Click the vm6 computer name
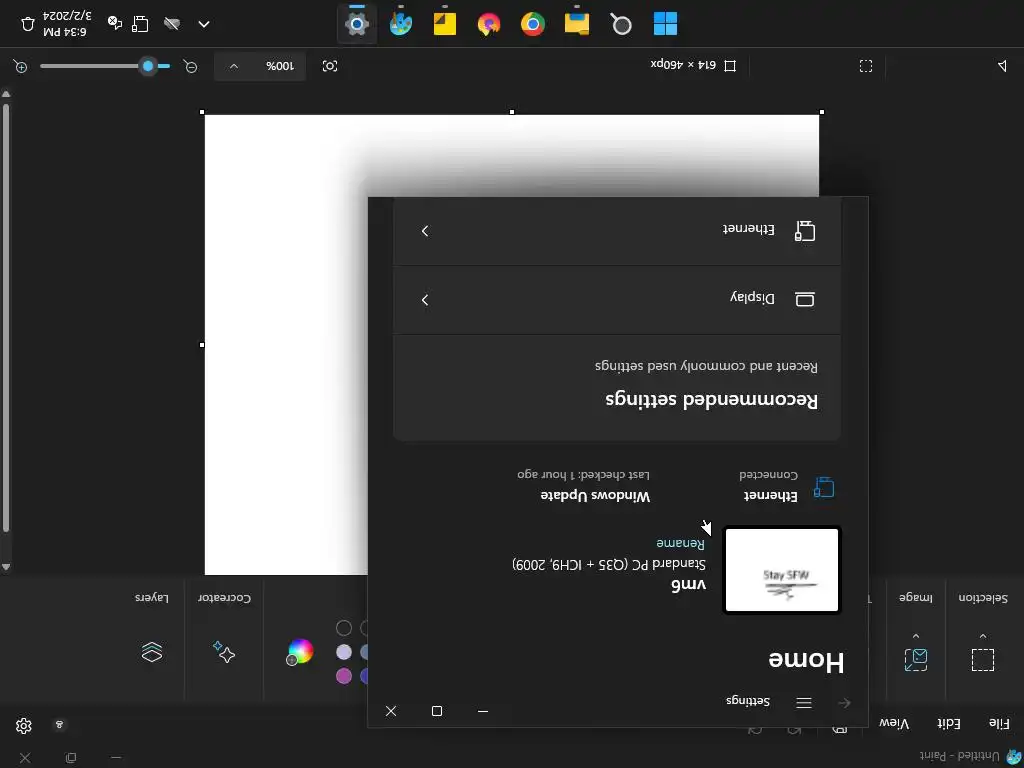Viewport: 1024px width, 768px height. click(x=688, y=585)
